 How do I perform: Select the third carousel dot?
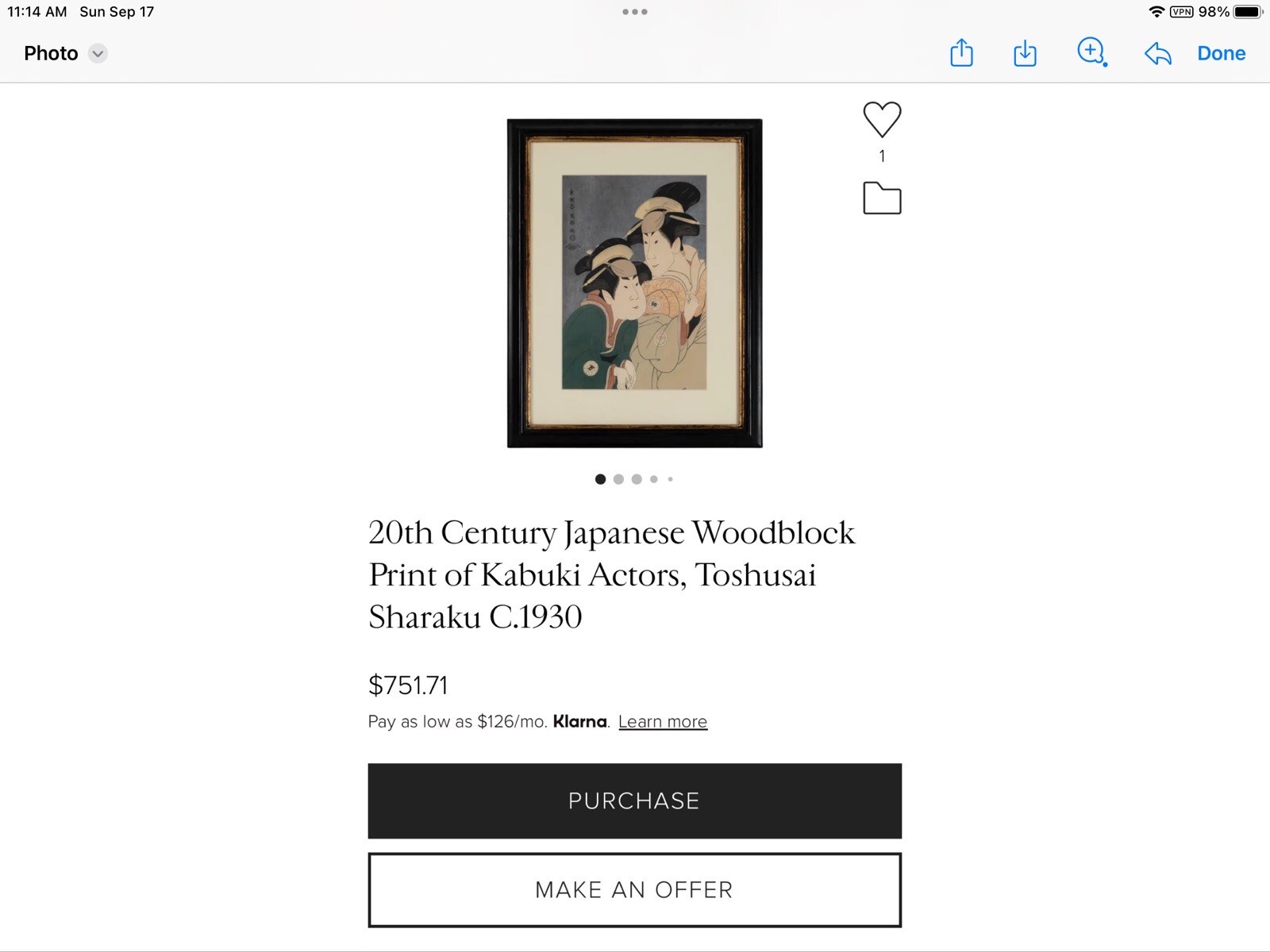coord(637,479)
